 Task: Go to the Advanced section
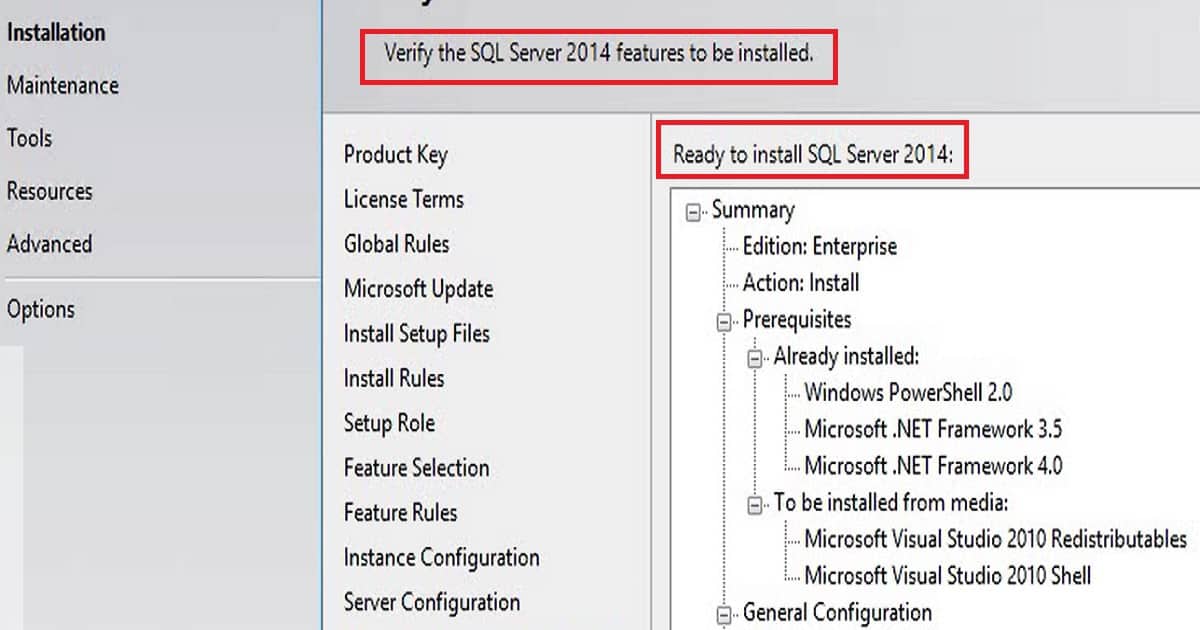pyautogui.click(x=50, y=245)
